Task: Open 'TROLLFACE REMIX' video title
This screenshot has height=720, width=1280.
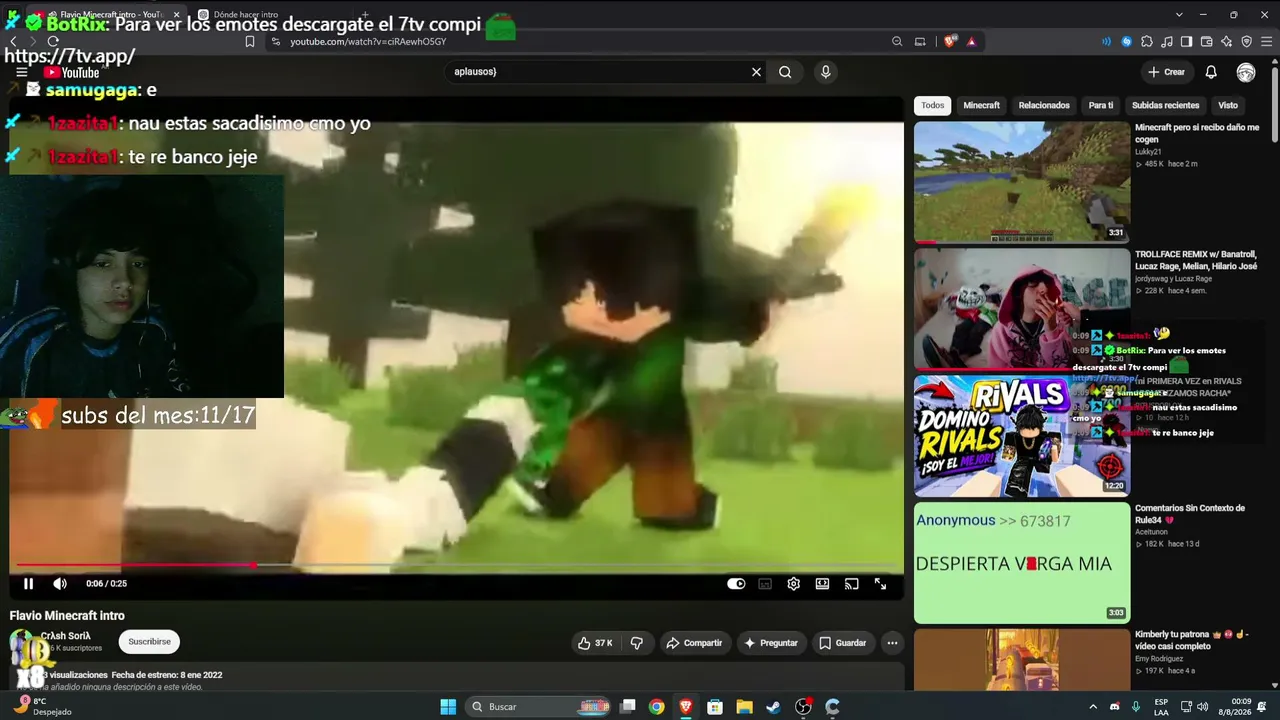Action: coord(1196,260)
